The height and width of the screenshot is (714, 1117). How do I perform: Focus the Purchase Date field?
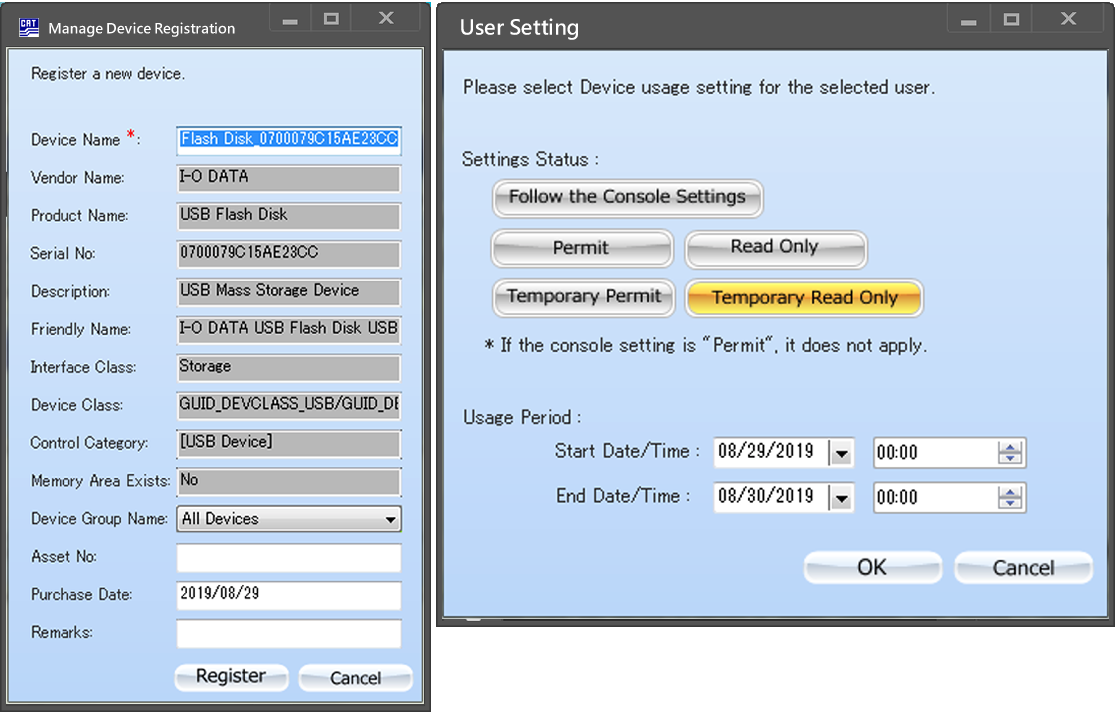pos(289,595)
